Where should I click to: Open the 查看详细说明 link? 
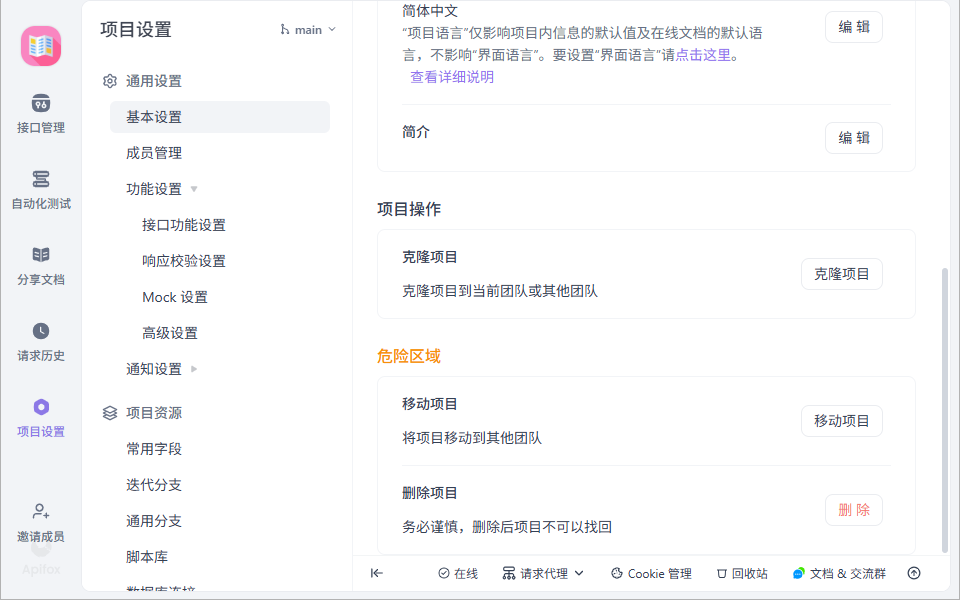452,77
